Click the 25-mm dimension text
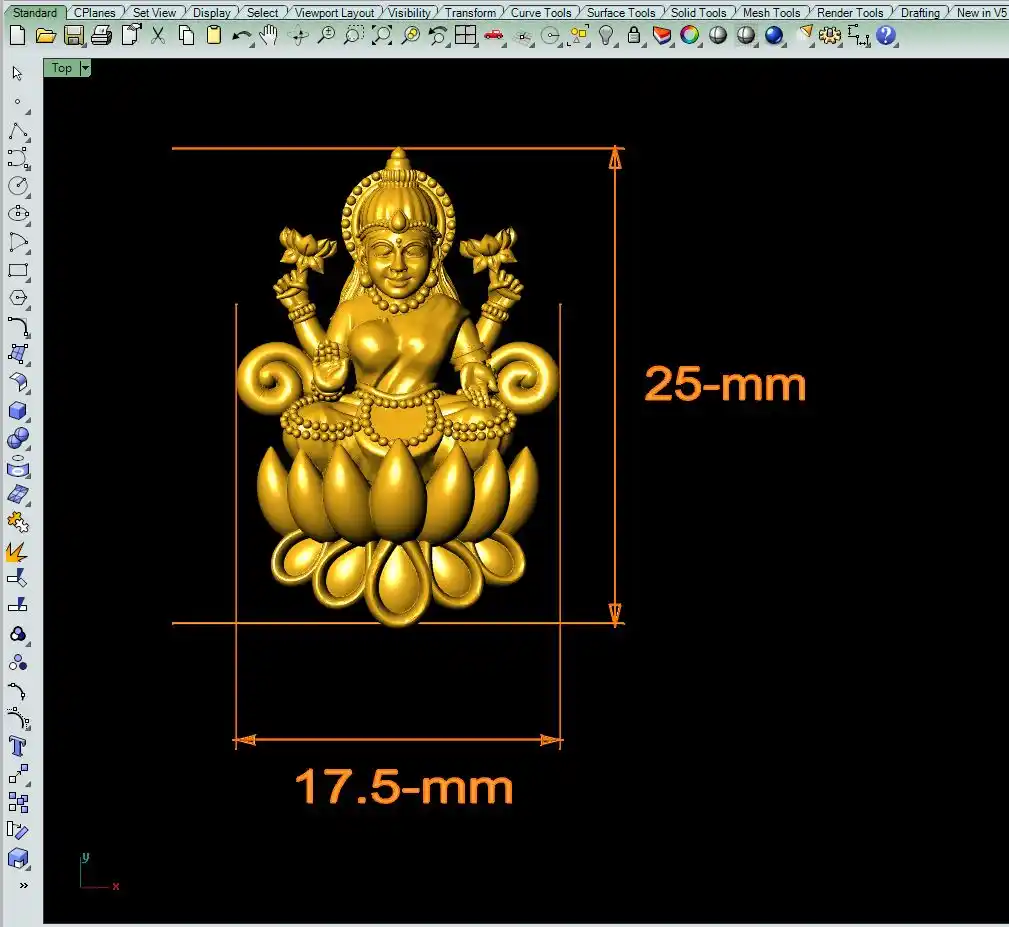 (x=725, y=385)
